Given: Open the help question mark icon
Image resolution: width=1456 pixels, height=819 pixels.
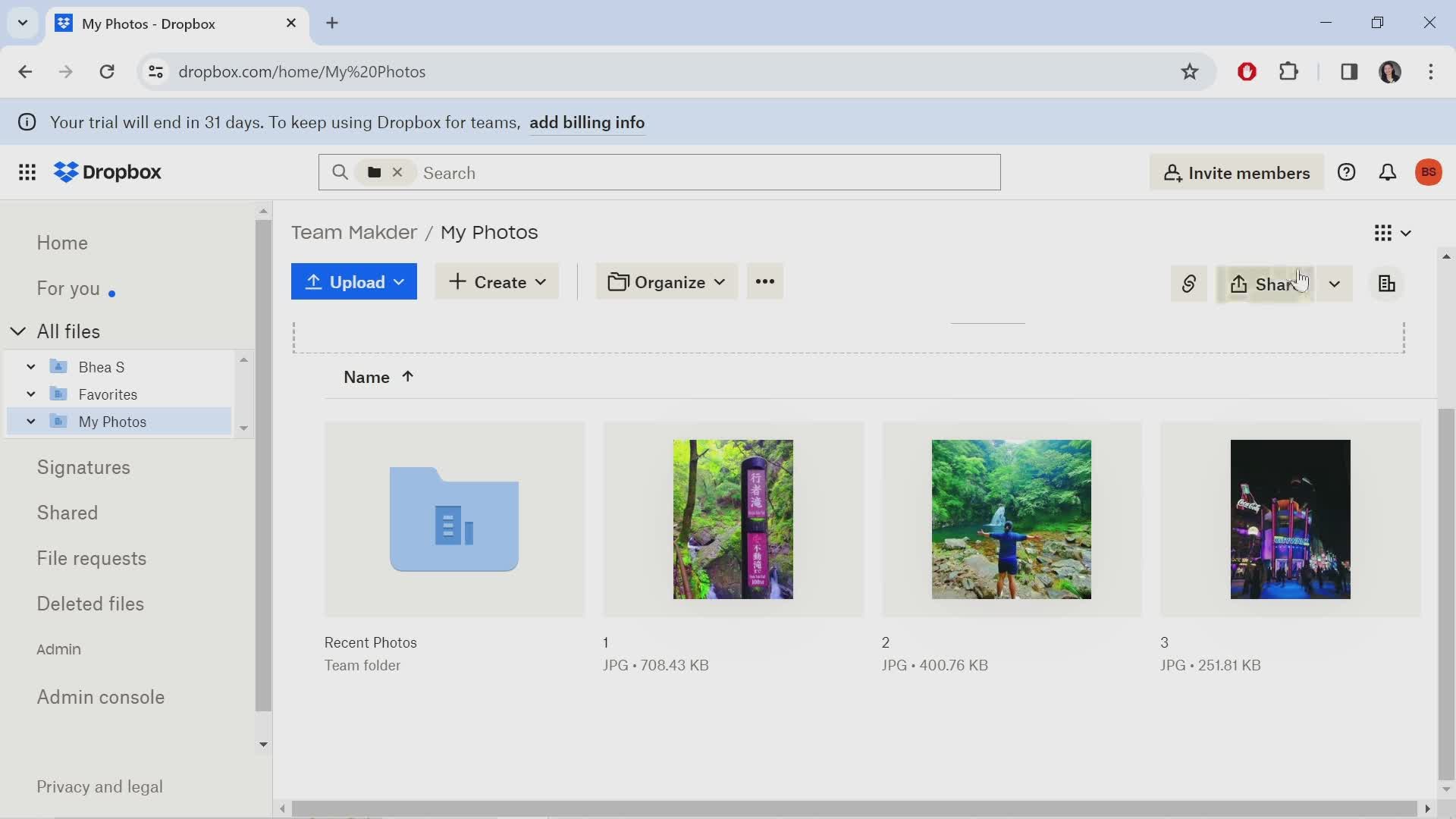Looking at the screenshot, I should pos(1346,173).
